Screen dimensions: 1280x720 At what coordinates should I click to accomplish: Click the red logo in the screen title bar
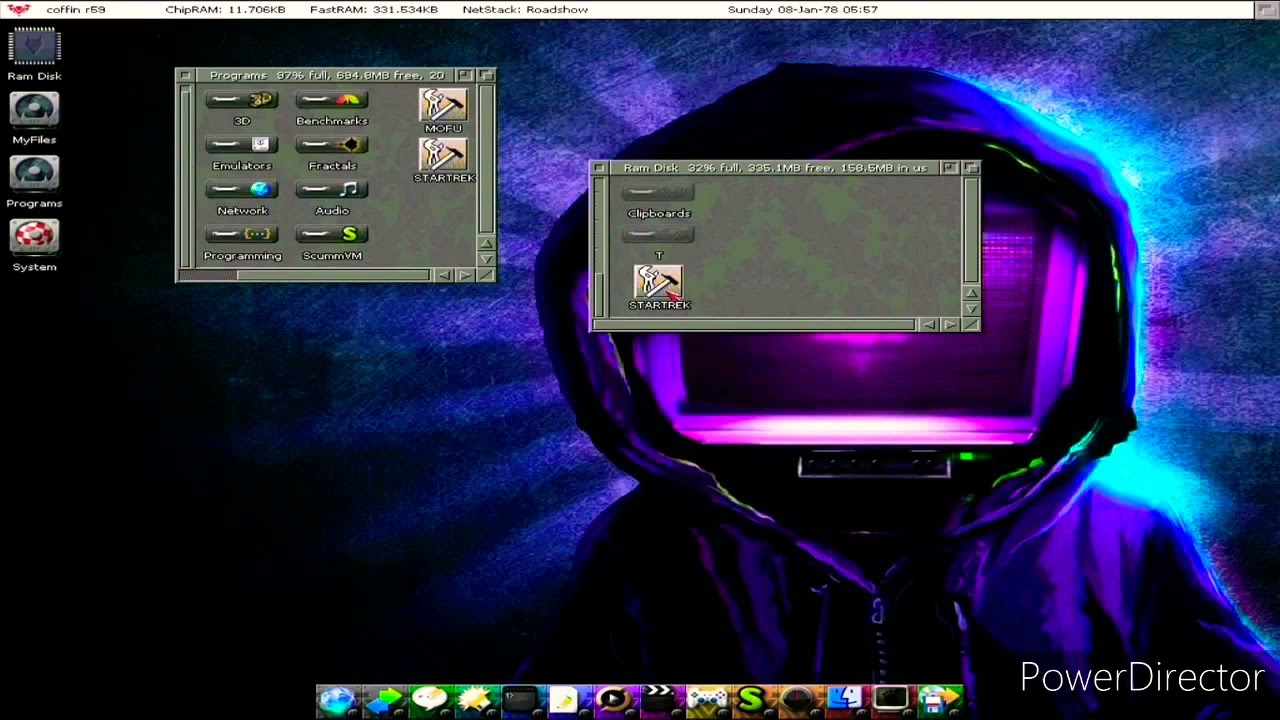[x=18, y=10]
